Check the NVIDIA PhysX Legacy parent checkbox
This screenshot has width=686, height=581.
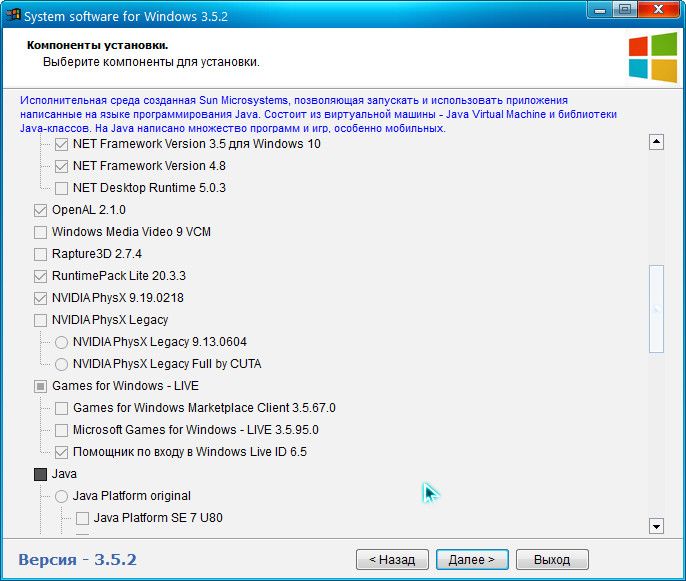40,320
